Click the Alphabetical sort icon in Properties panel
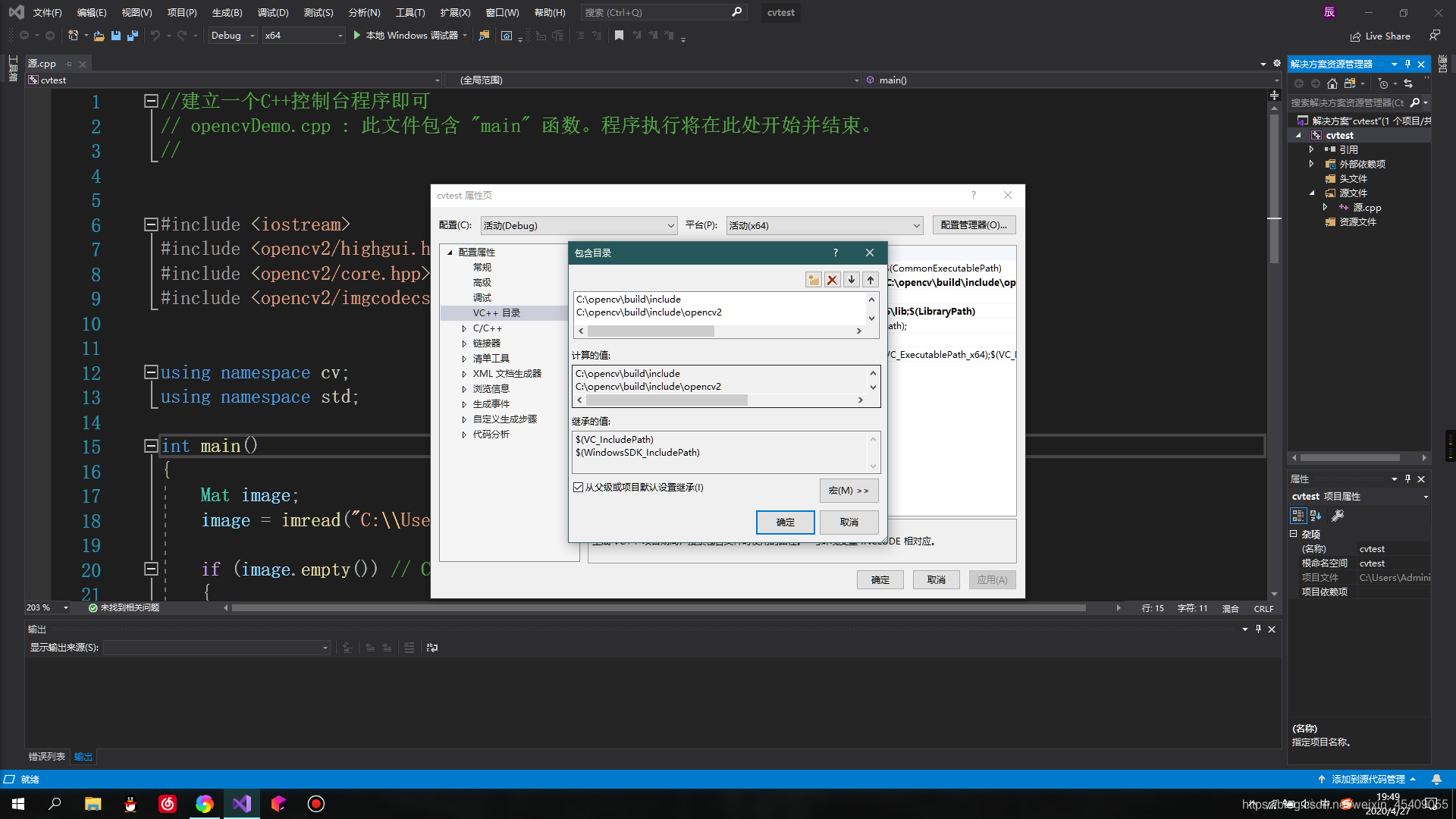 (x=1316, y=516)
